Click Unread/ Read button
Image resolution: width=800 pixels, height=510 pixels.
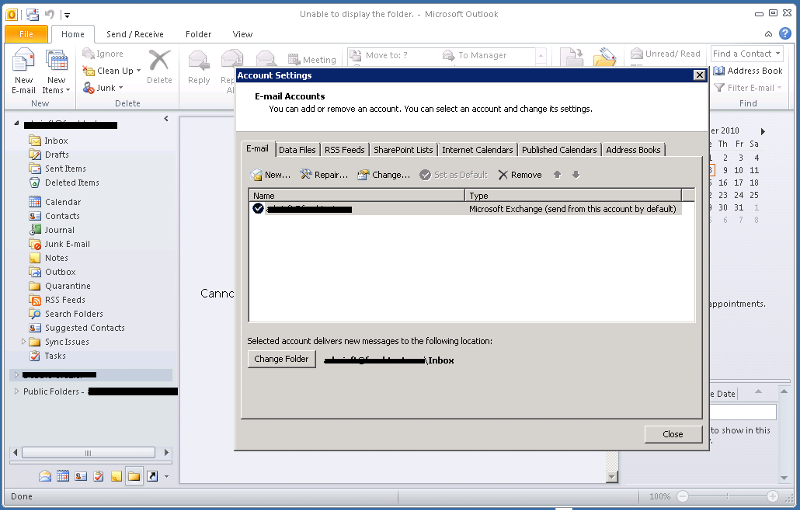(665, 54)
